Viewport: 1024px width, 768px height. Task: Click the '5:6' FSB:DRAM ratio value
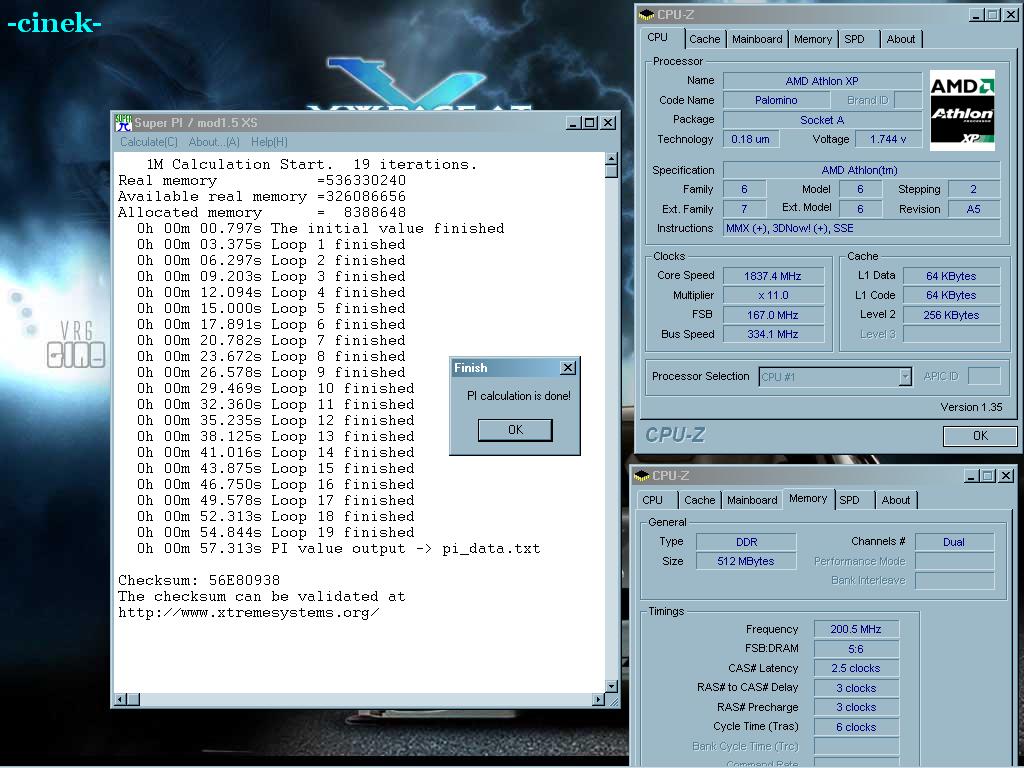856,648
